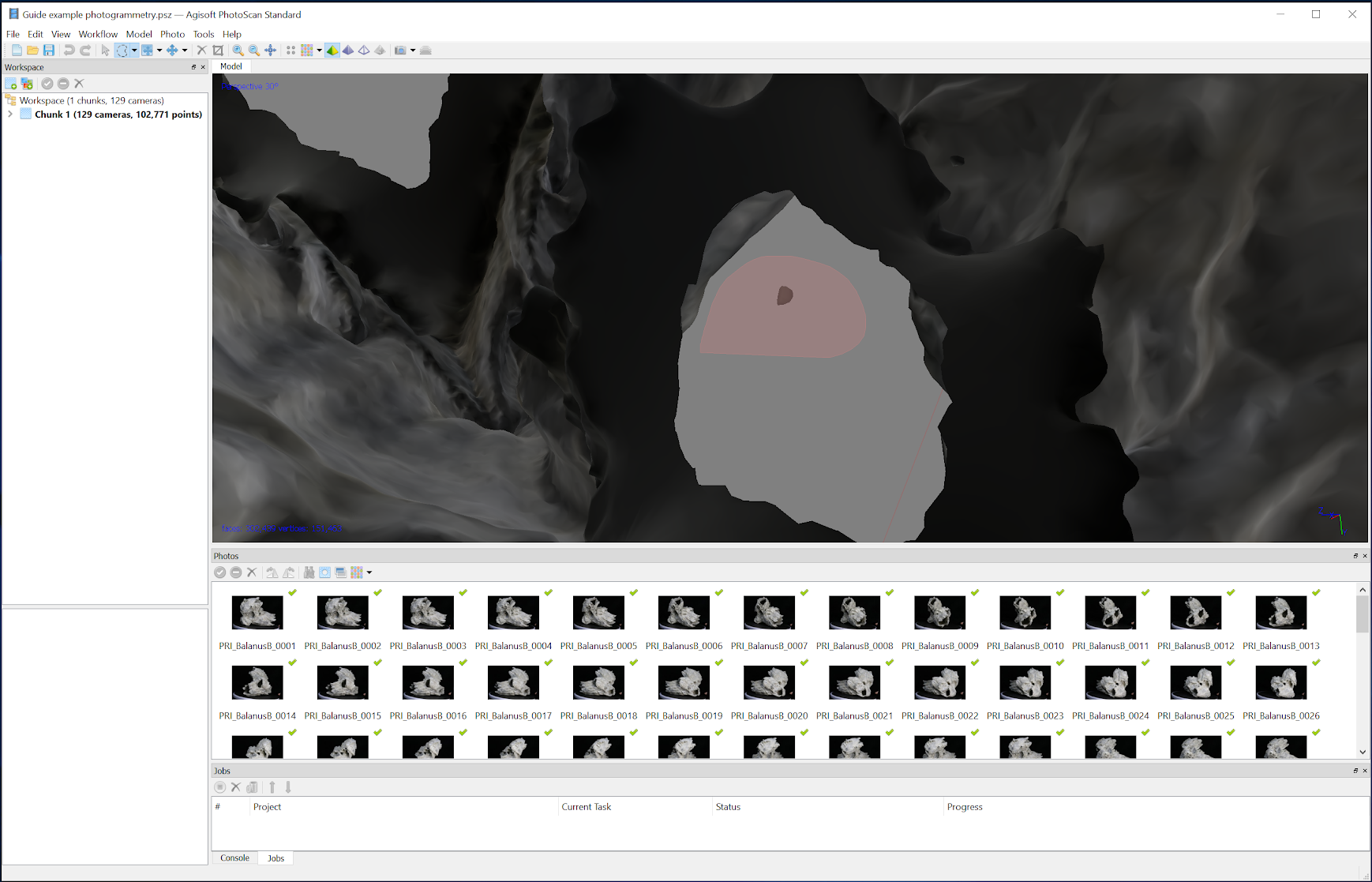Choose the Resize Region tool
The height and width of the screenshot is (882, 1372).
point(148,51)
